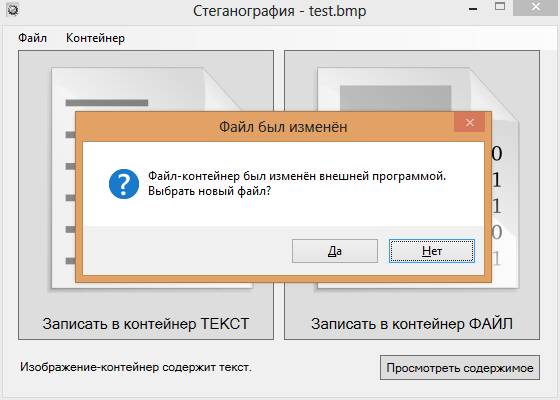Click the status text about container содержит текст

136,367
